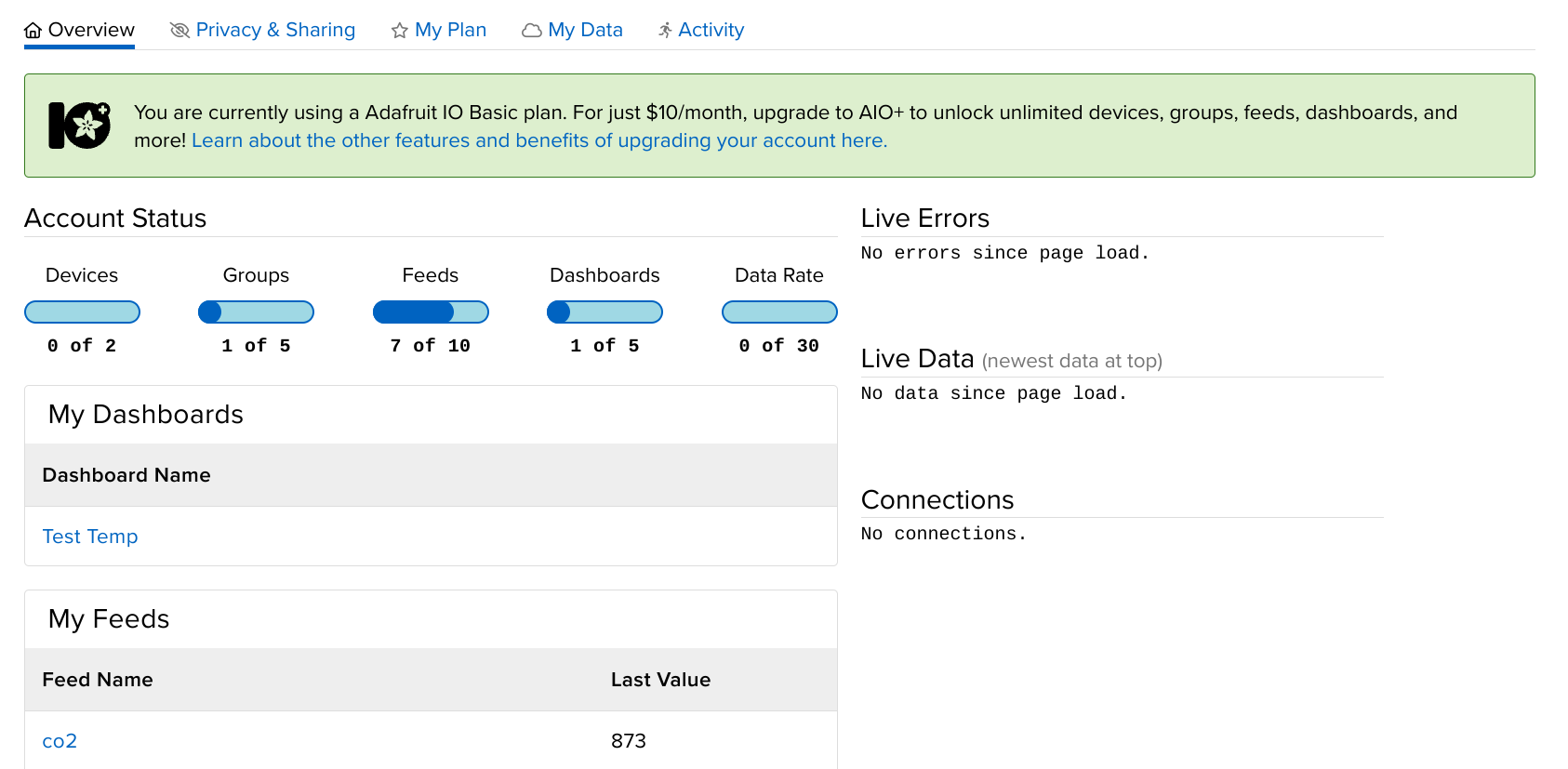Click the Activity running figure icon
Screen dimensions: 1568x769
click(665, 31)
